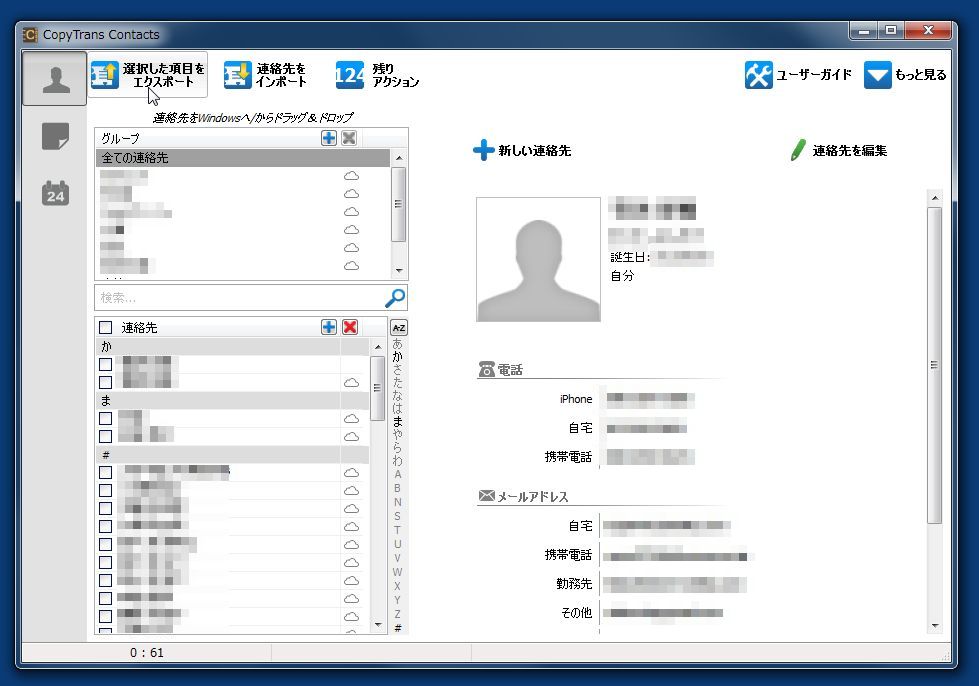Jump to ま in the alphabet index

click(x=398, y=422)
